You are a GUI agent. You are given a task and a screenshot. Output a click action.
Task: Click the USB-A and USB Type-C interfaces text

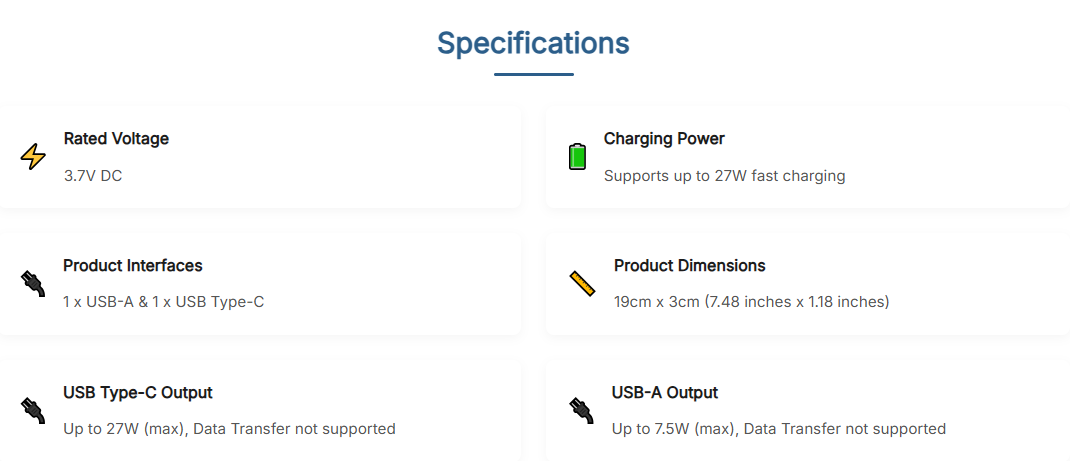163,302
